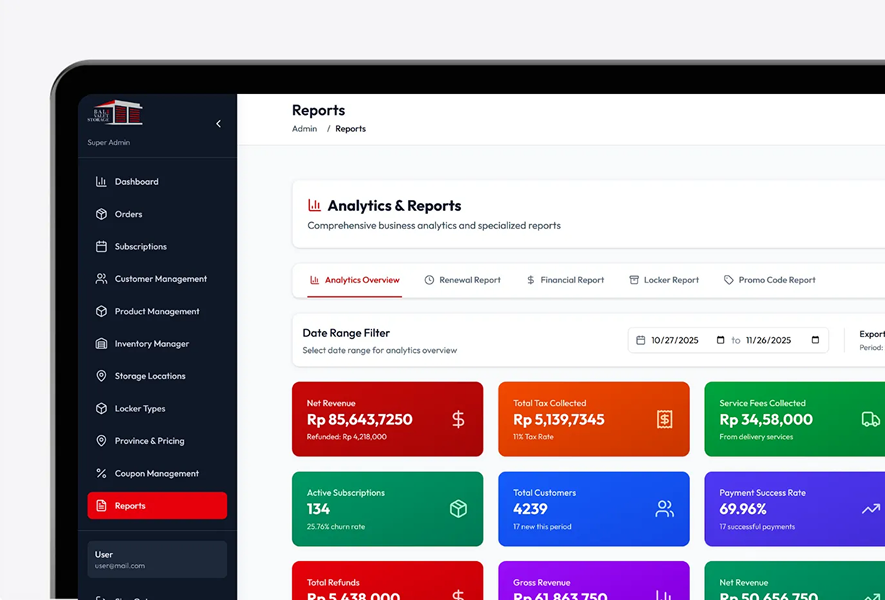Click the Inventory Manager warehouse icon

[x=101, y=344]
